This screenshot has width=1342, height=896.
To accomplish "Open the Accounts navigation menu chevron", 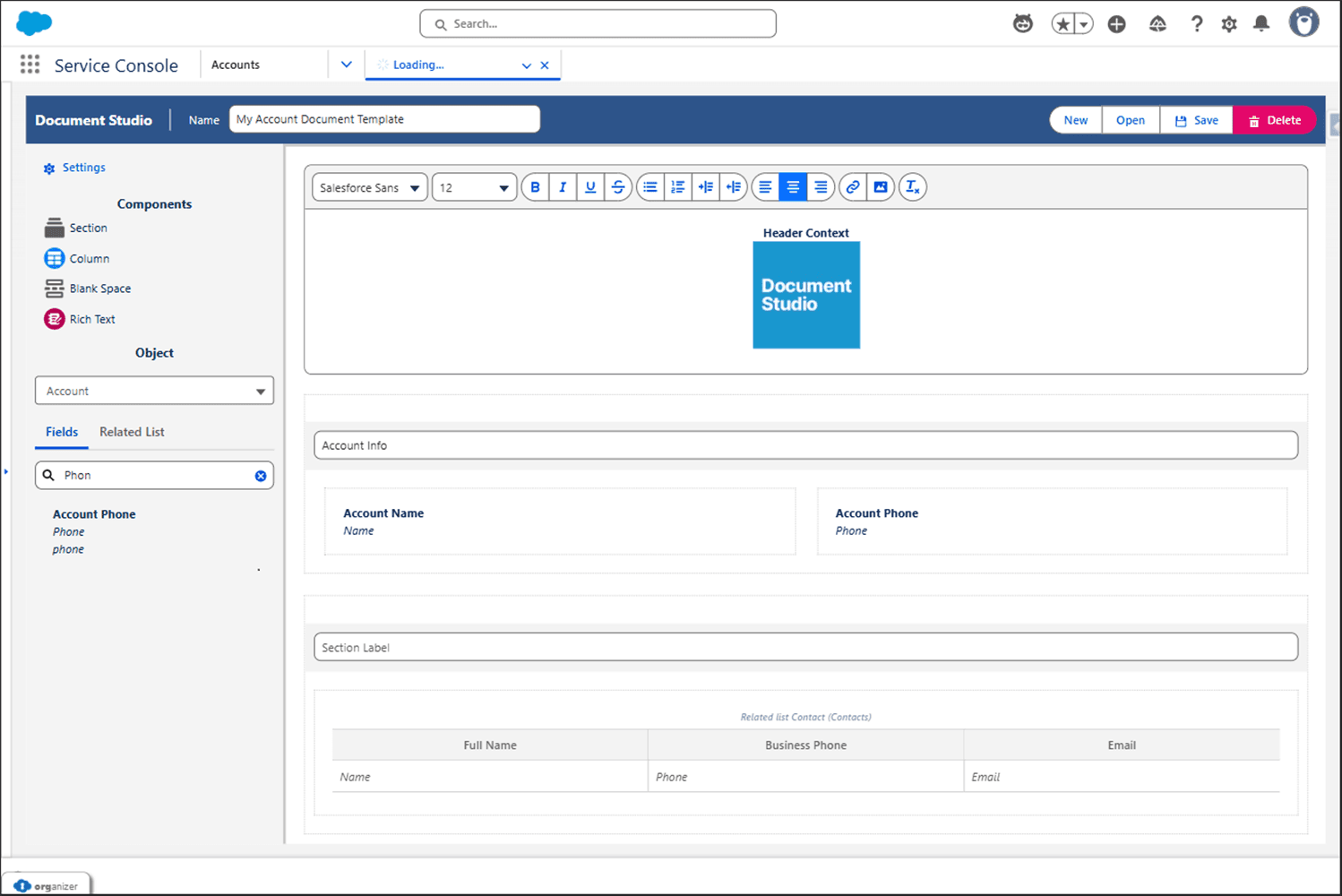I will (347, 65).
